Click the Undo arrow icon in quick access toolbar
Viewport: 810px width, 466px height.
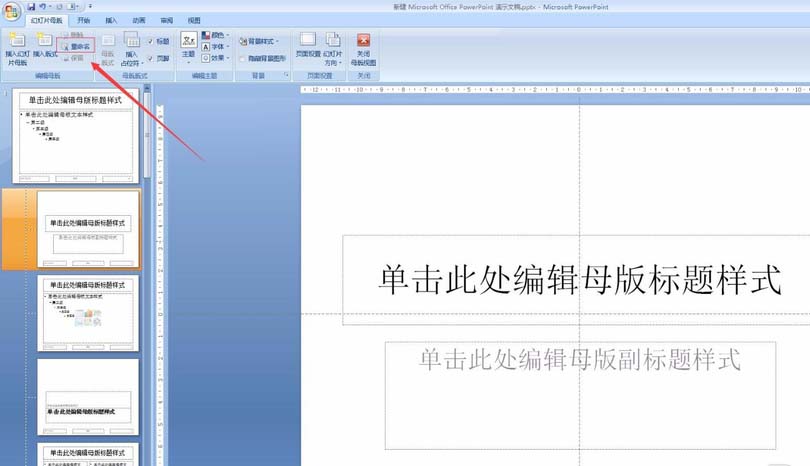pos(42,7)
